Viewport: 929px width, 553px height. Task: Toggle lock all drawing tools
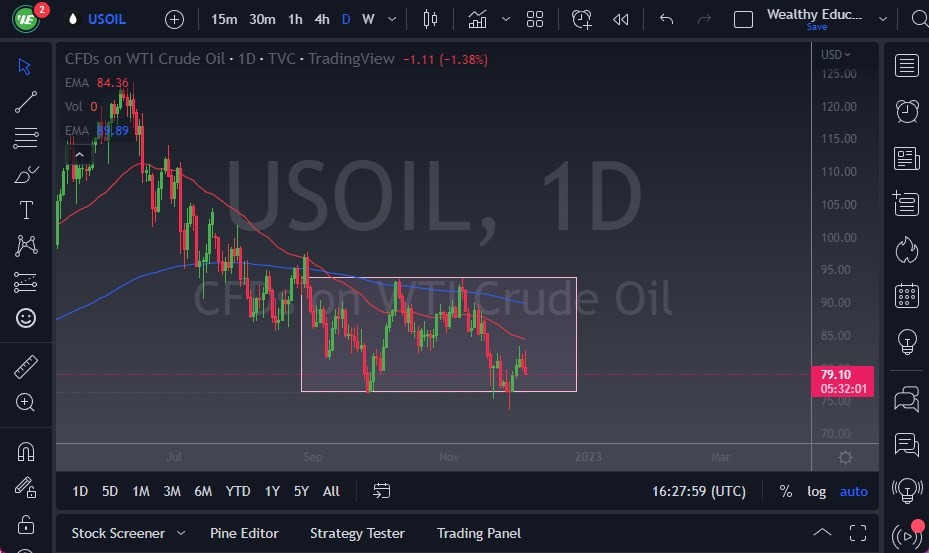(25, 525)
